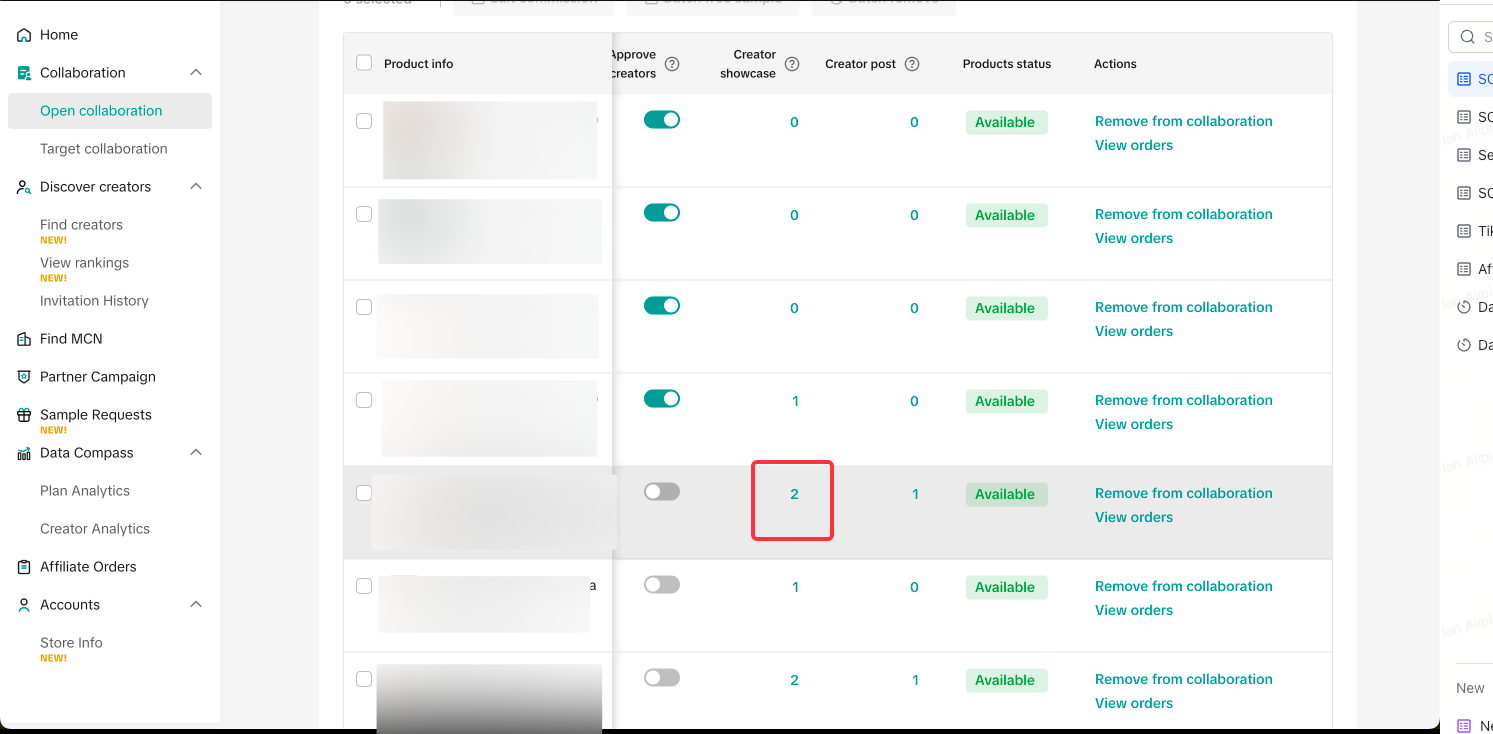Screen dimensions: 1493x734
Task: Disable Approve creators toggle in first row
Action: coord(661,120)
